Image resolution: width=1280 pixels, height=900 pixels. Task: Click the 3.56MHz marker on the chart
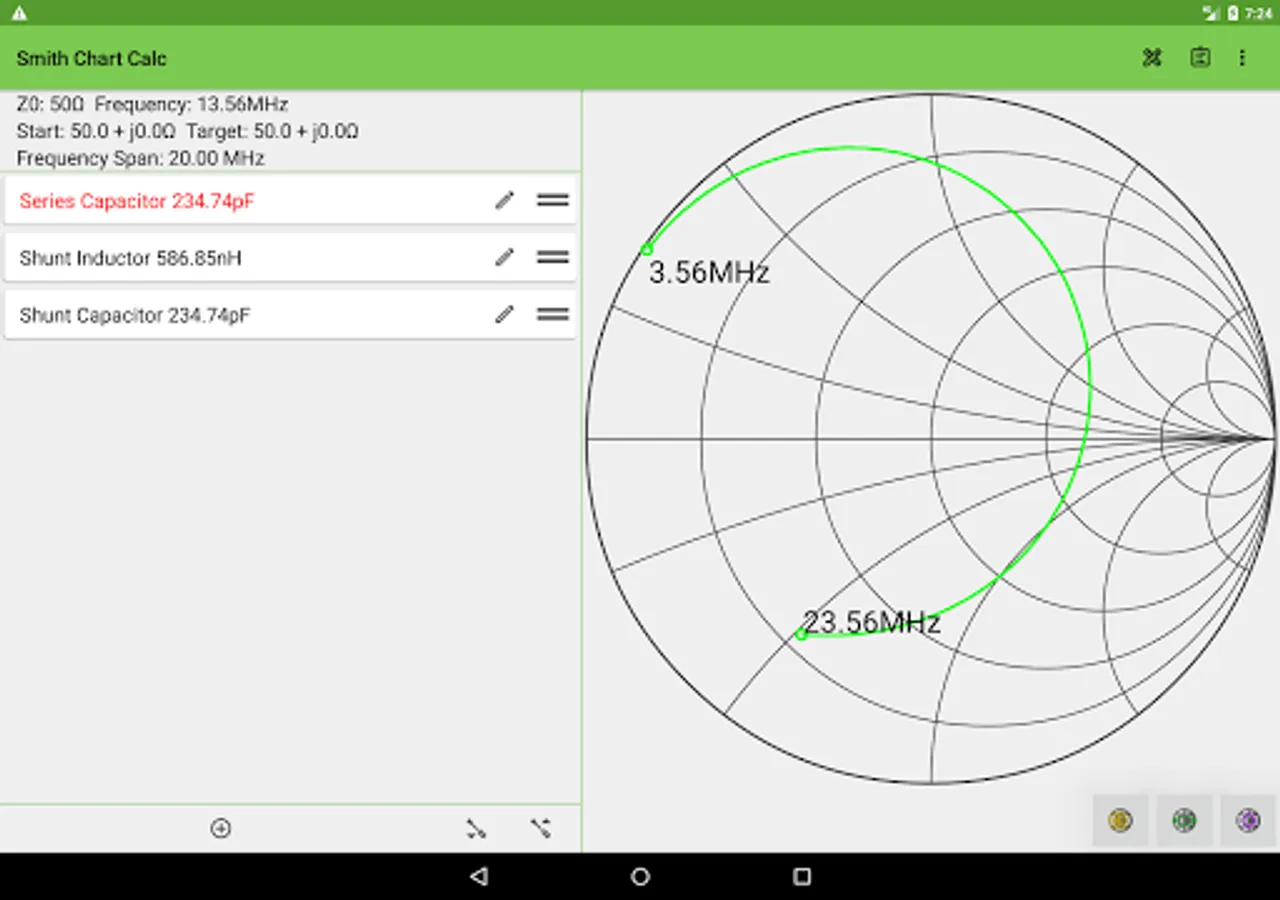[647, 249]
